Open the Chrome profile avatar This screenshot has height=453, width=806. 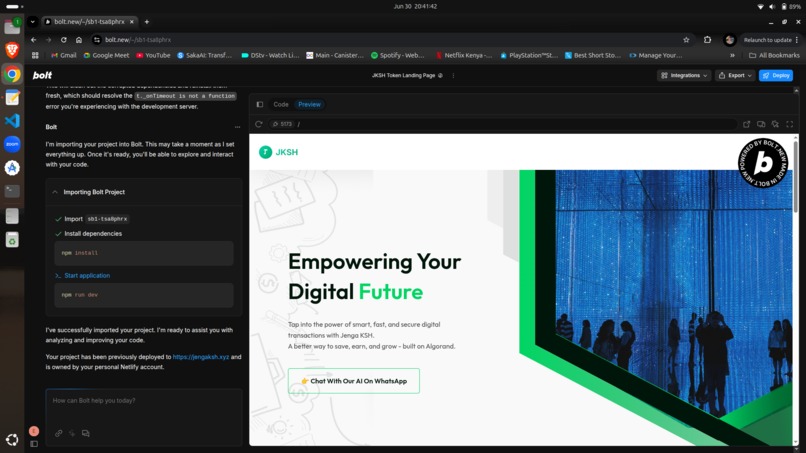click(729, 40)
